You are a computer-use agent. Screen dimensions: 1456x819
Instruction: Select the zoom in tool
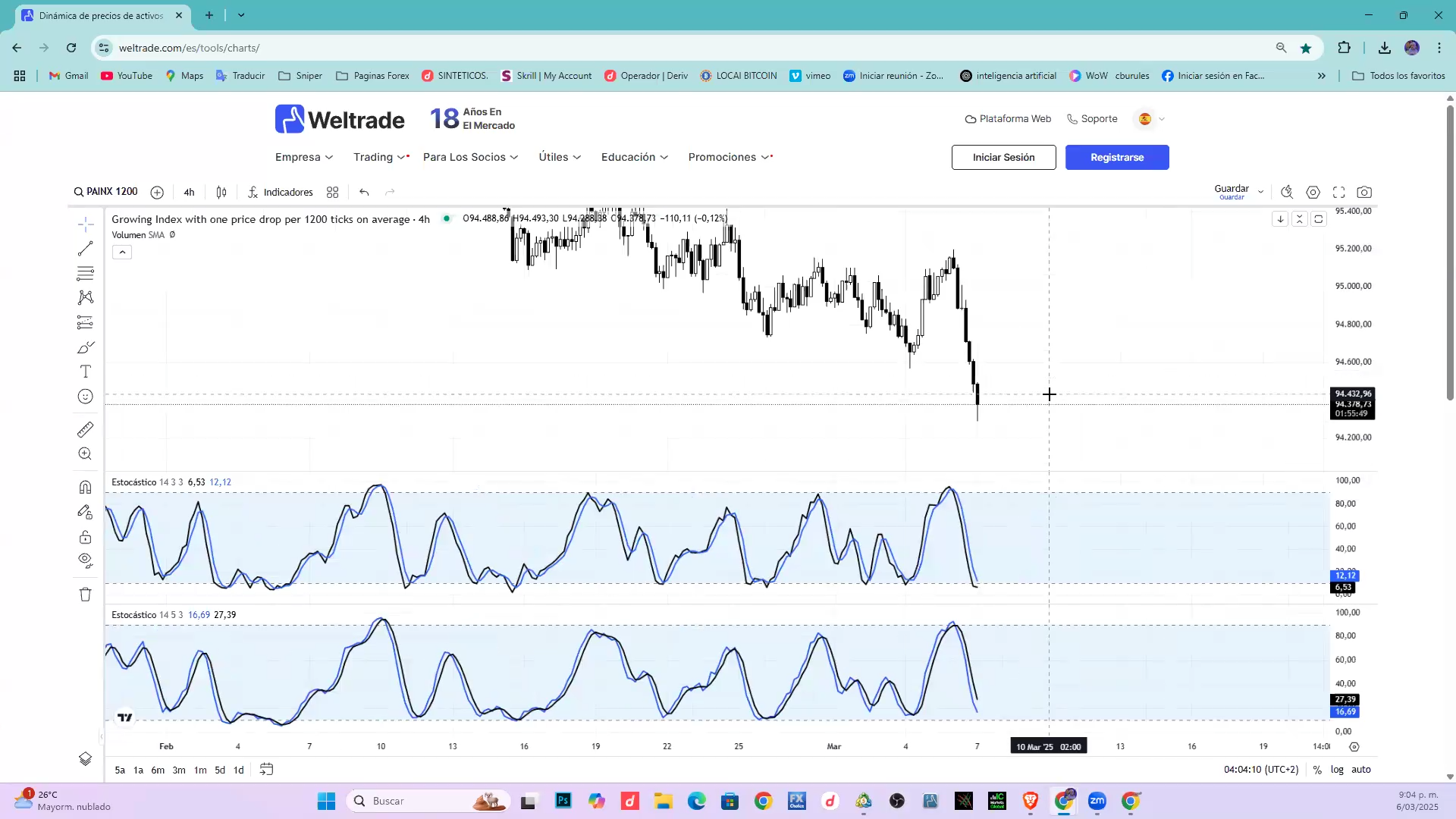(85, 454)
